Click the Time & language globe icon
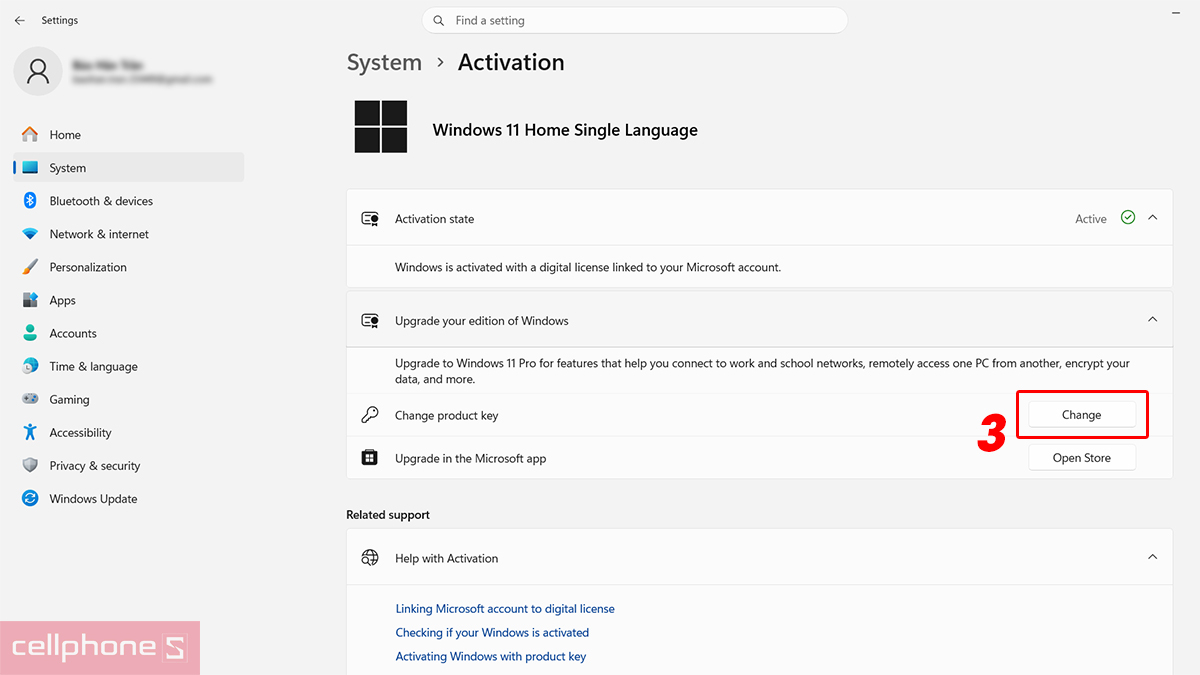Image resolution: width=1200 pixels, height=675 pixels. (30, 366)
